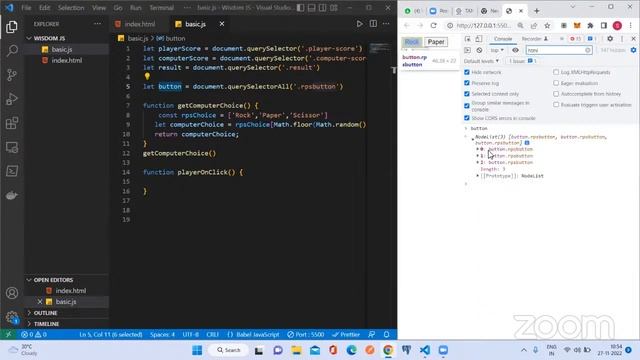Toggle the primary side bar layout icon

[x=300, y=7]
